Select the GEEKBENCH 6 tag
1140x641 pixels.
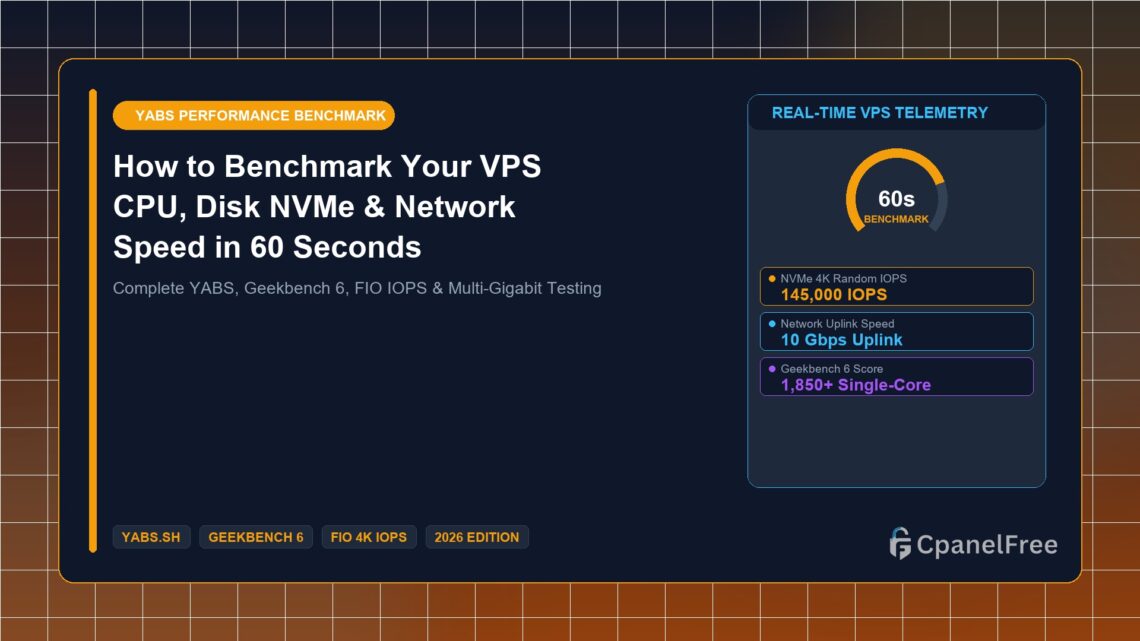tap(256, 537)
